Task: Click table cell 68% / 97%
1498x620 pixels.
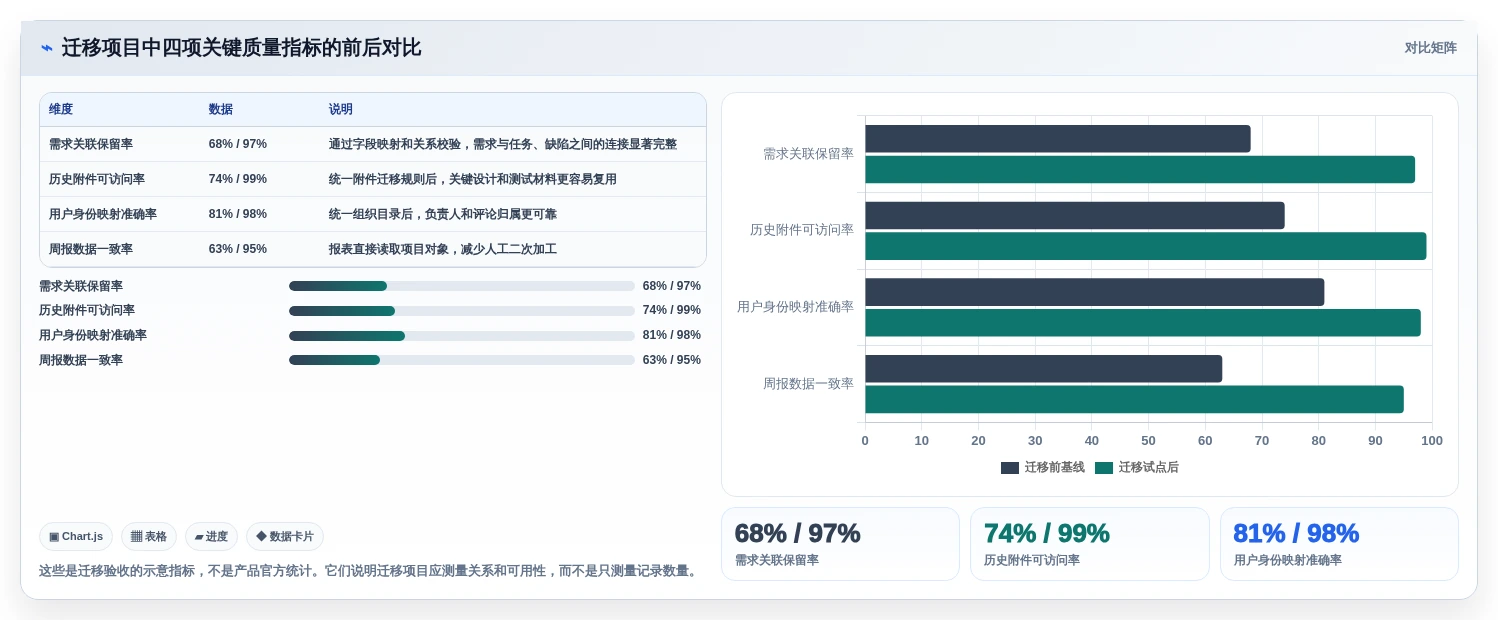Action: coord(238,144)
